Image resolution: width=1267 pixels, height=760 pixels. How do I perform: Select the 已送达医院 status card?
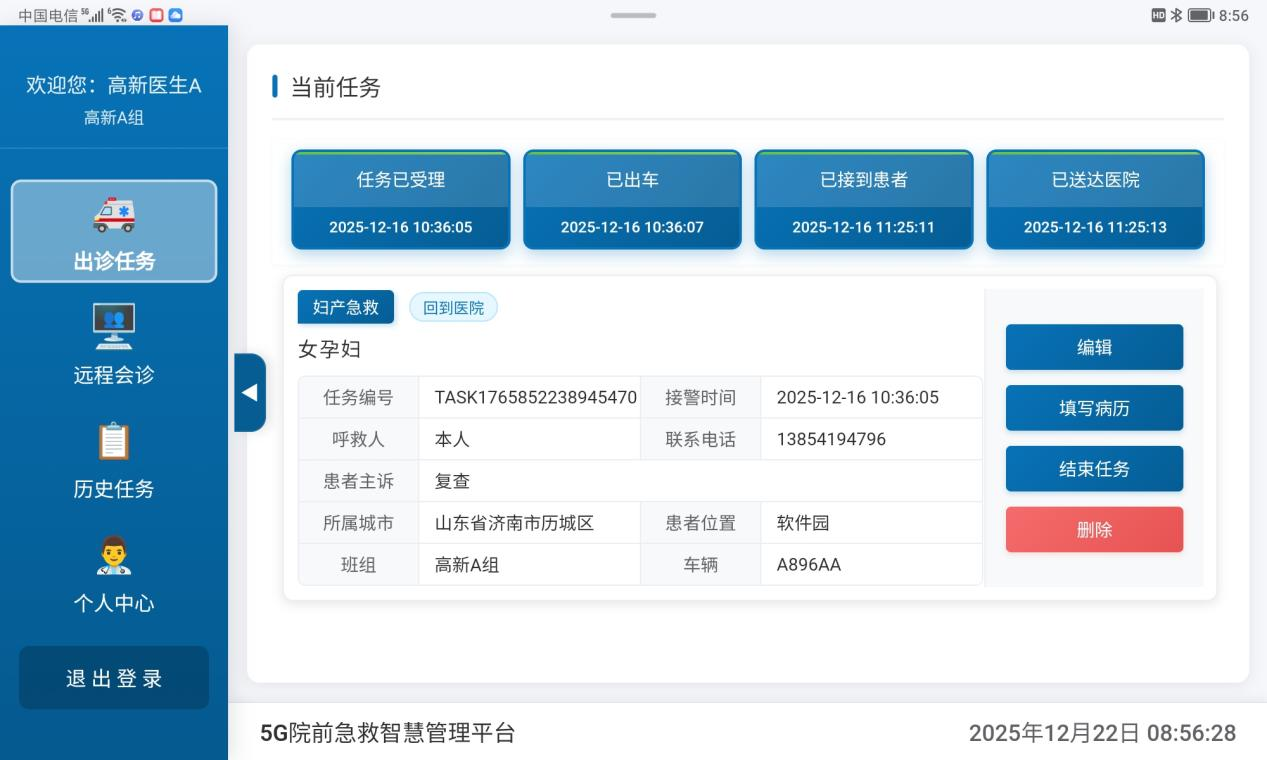tap(1095, 199)
